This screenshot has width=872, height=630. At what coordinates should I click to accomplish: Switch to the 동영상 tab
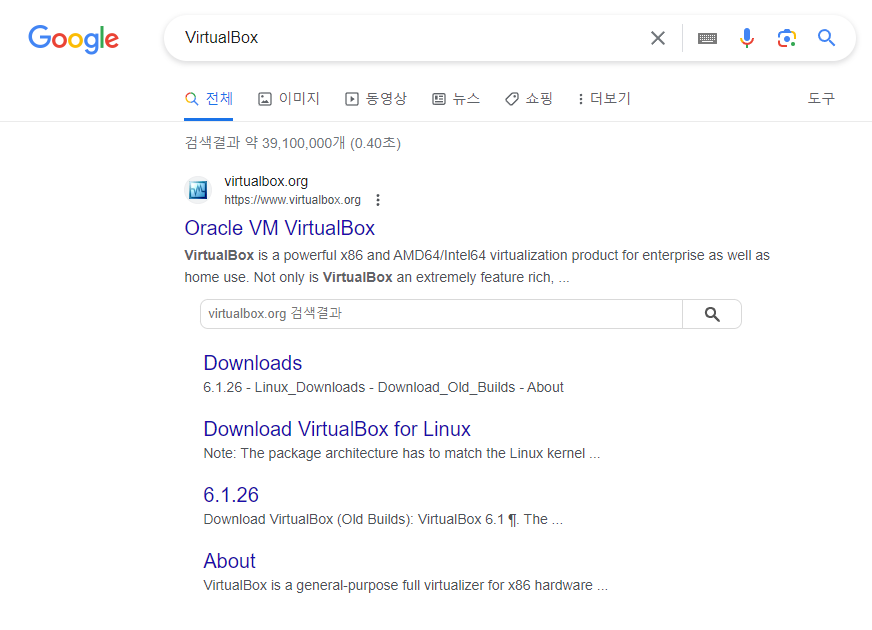[x=376, y=99]
